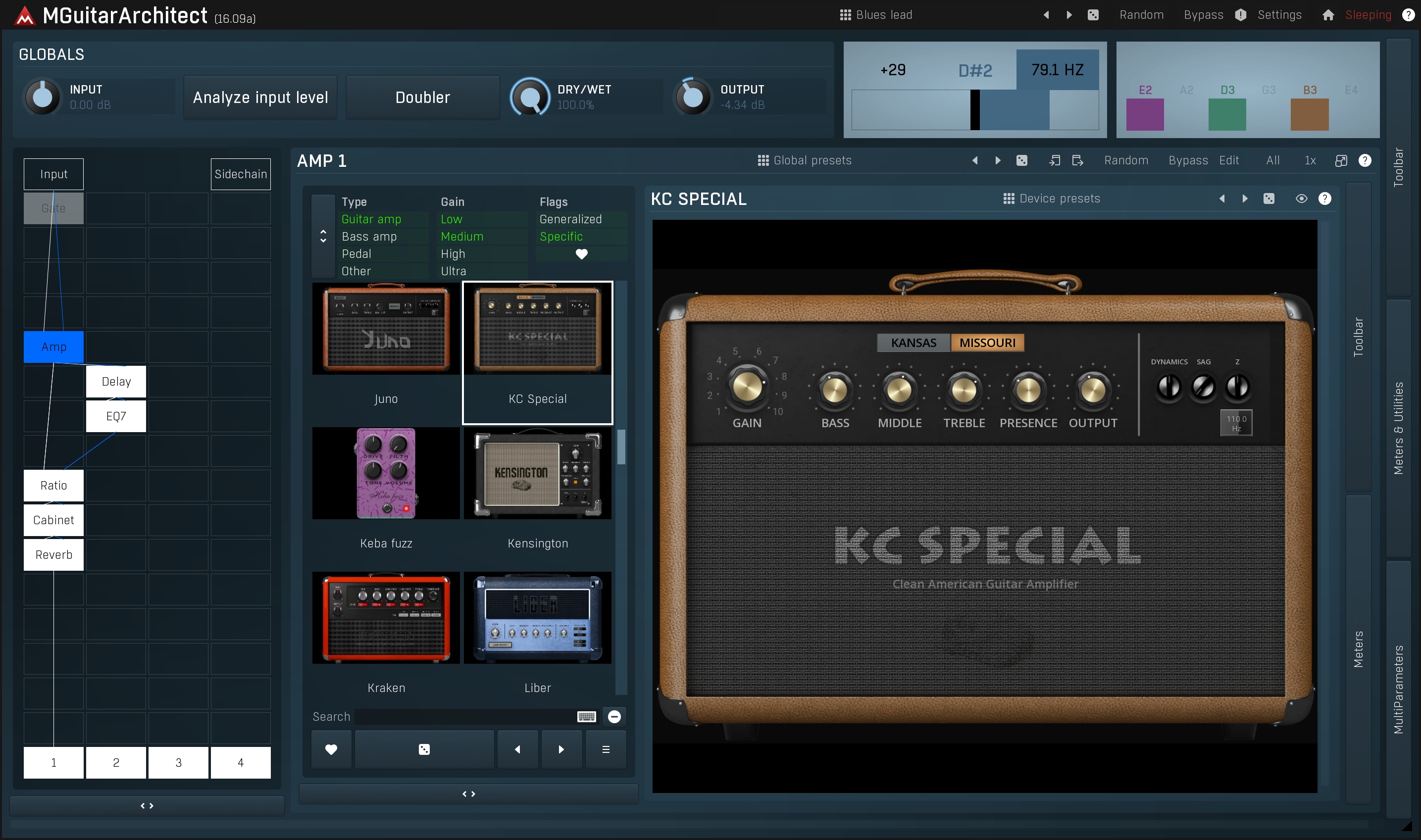Click the Amp 1 random dice icon

1021,161
